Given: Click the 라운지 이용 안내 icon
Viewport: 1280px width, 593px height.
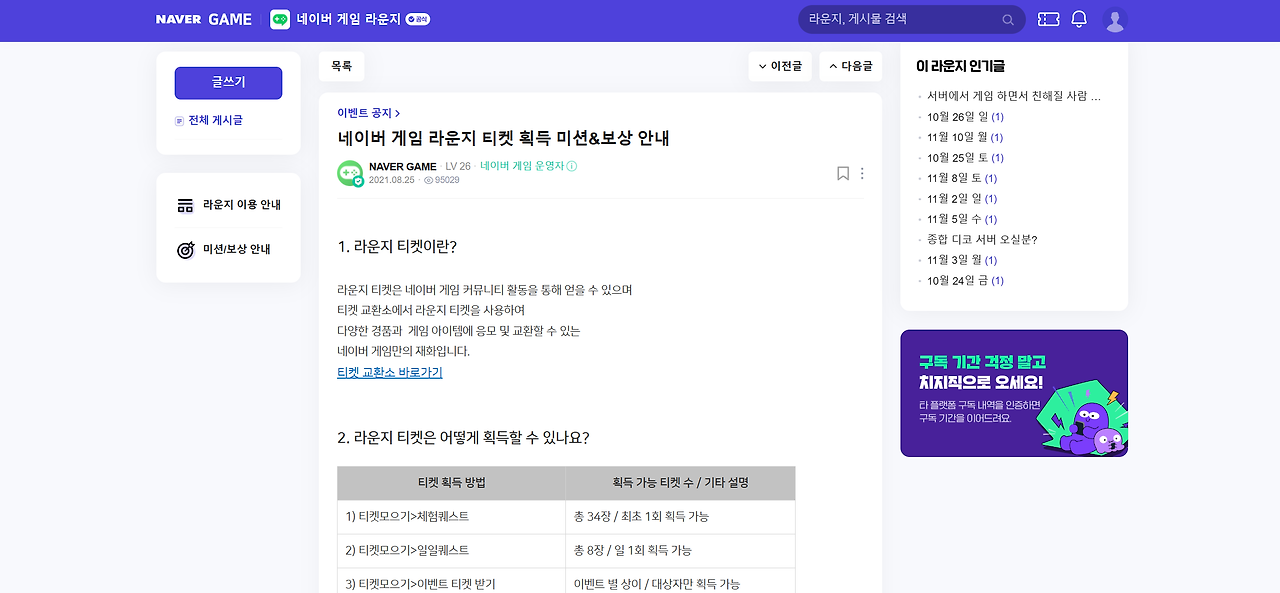Looking at the screenshot, I should point(185,205).
